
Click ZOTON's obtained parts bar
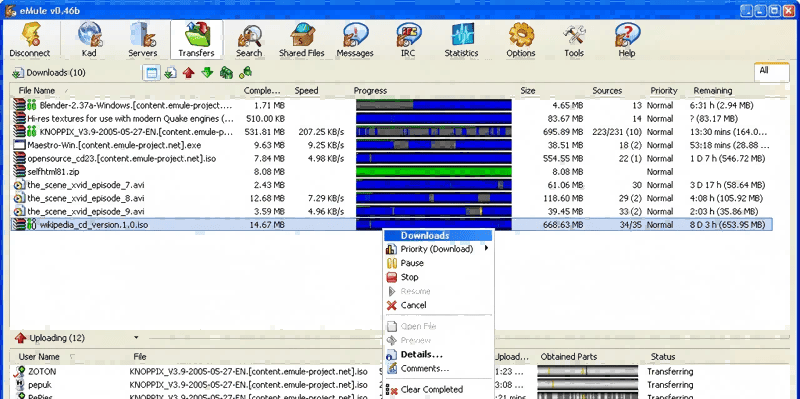pyautogui.click(x=589, y=371)
